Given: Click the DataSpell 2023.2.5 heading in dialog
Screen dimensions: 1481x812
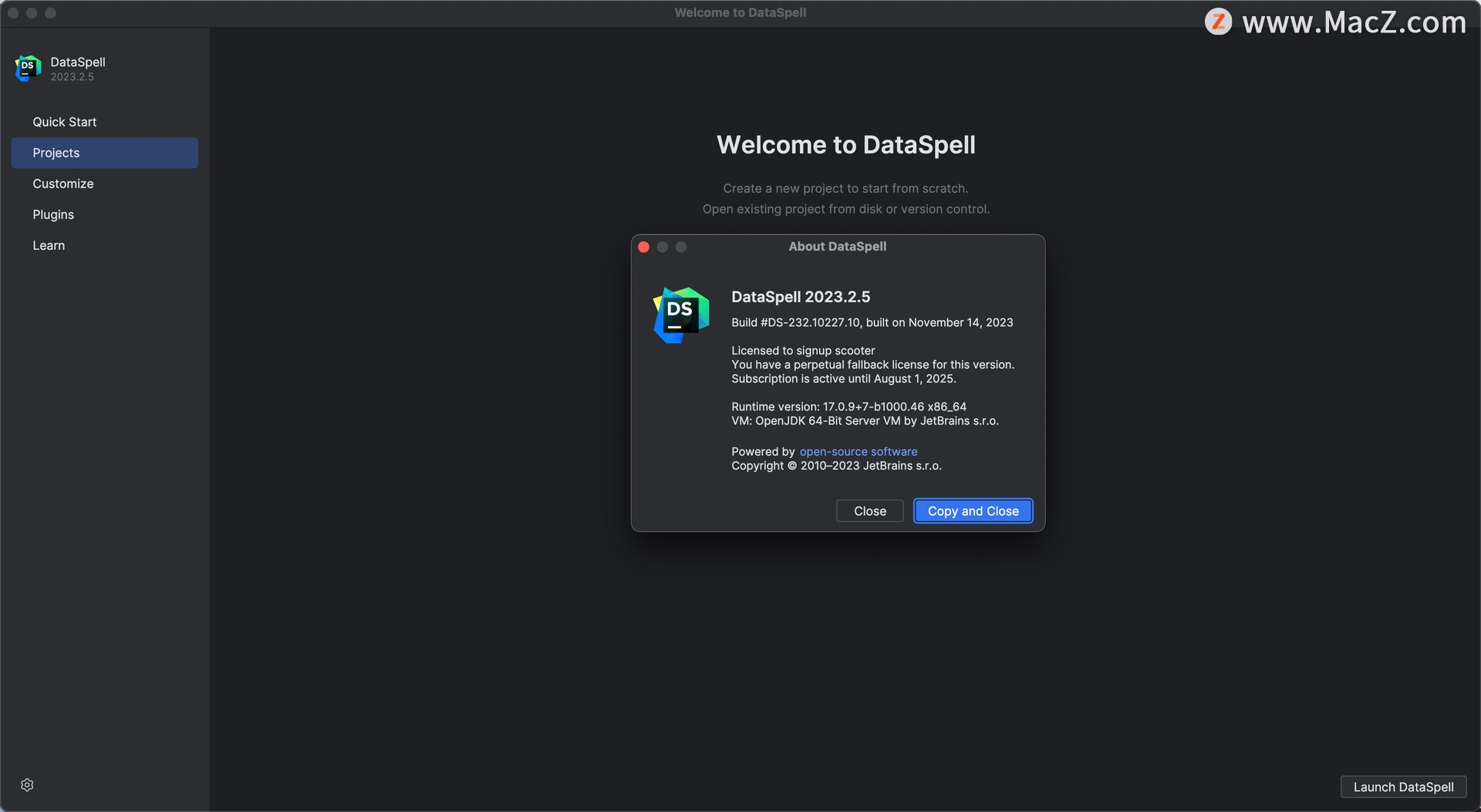Looking at the screenshot, I should pos(801,297).
